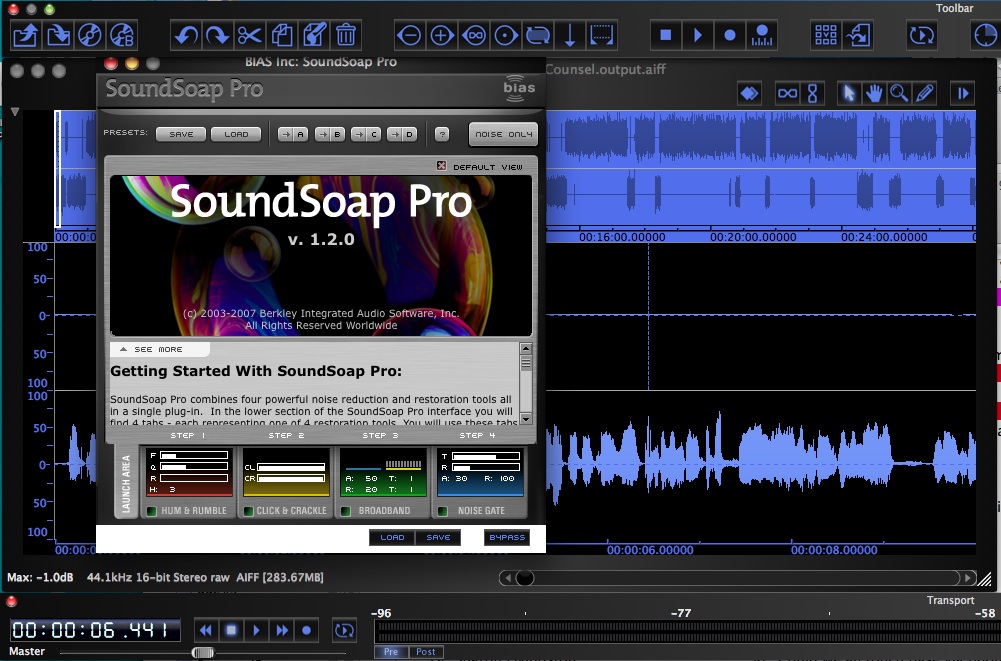1001x661 pixels.
Task: Select the Post meter mode
Action: click(426, 651)
